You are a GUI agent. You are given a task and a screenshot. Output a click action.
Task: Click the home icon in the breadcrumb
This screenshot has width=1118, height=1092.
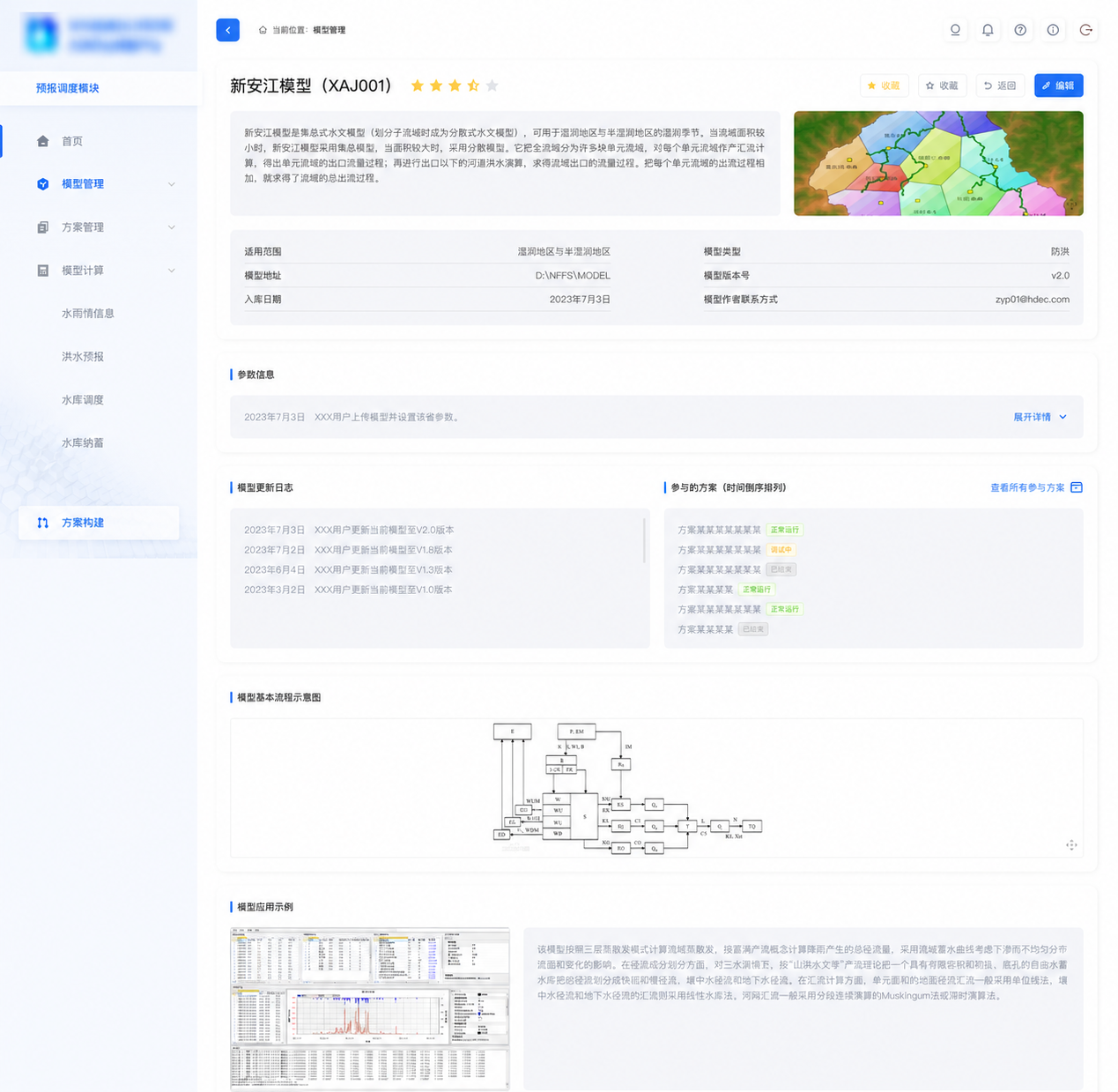point(263,30)
